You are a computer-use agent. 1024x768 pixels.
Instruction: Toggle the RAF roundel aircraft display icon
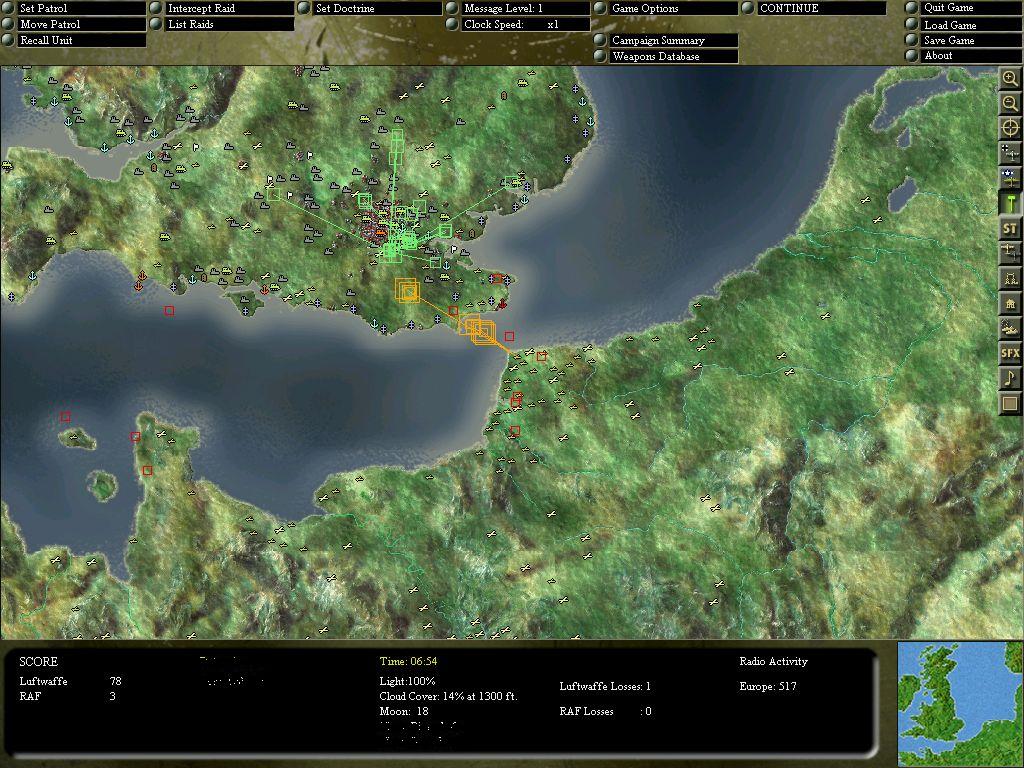tap(1010, 178)
